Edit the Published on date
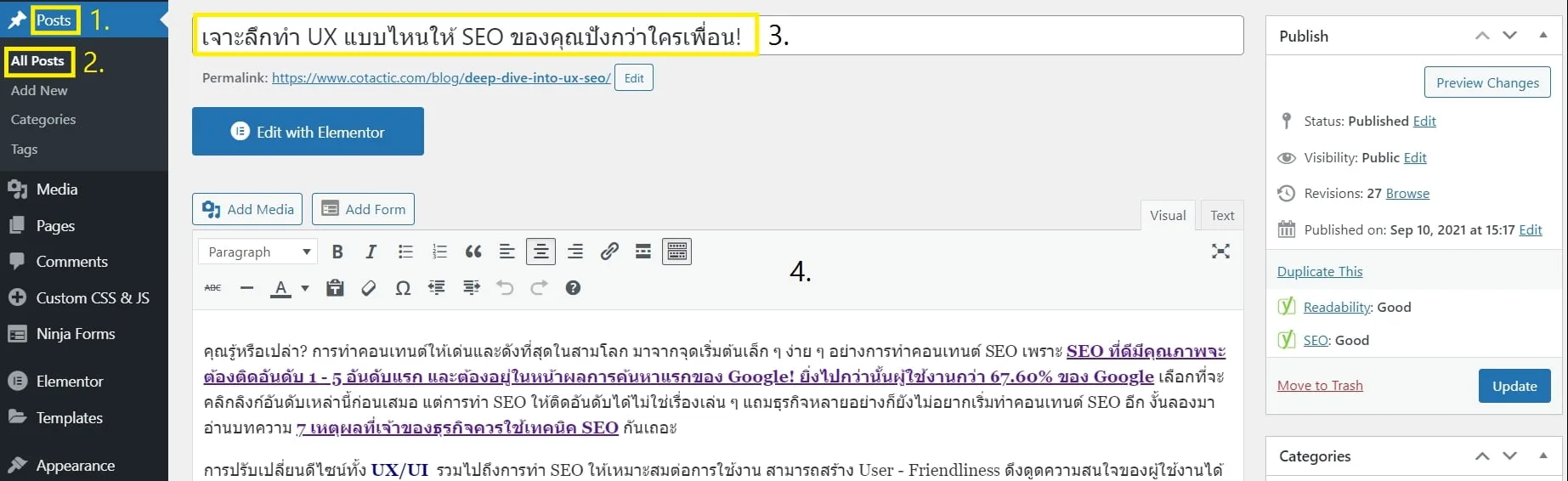Image resolution: width=1568 pixels, height=481 pixels. point(1531,229)
